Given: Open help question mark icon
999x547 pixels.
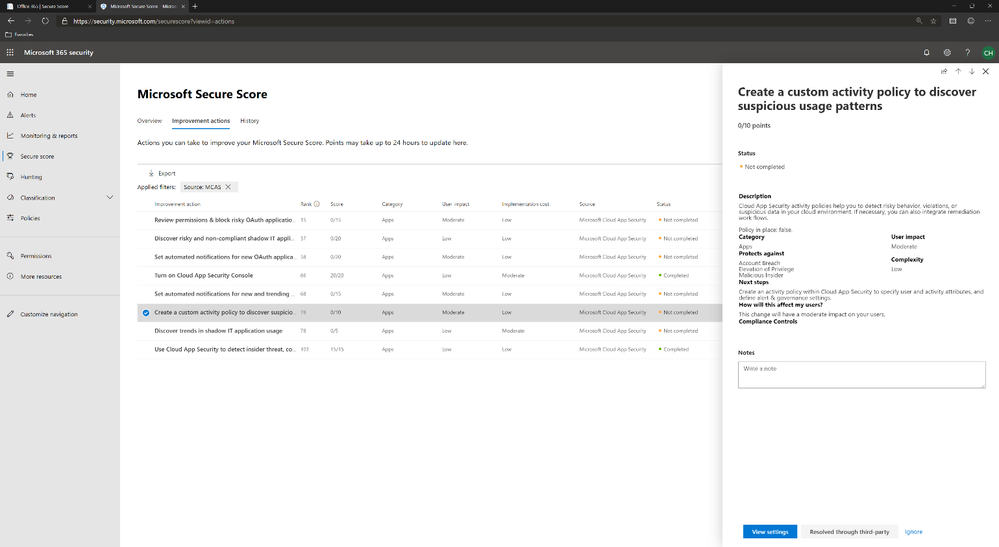Looking at the screenshot, I should (967, 53).
